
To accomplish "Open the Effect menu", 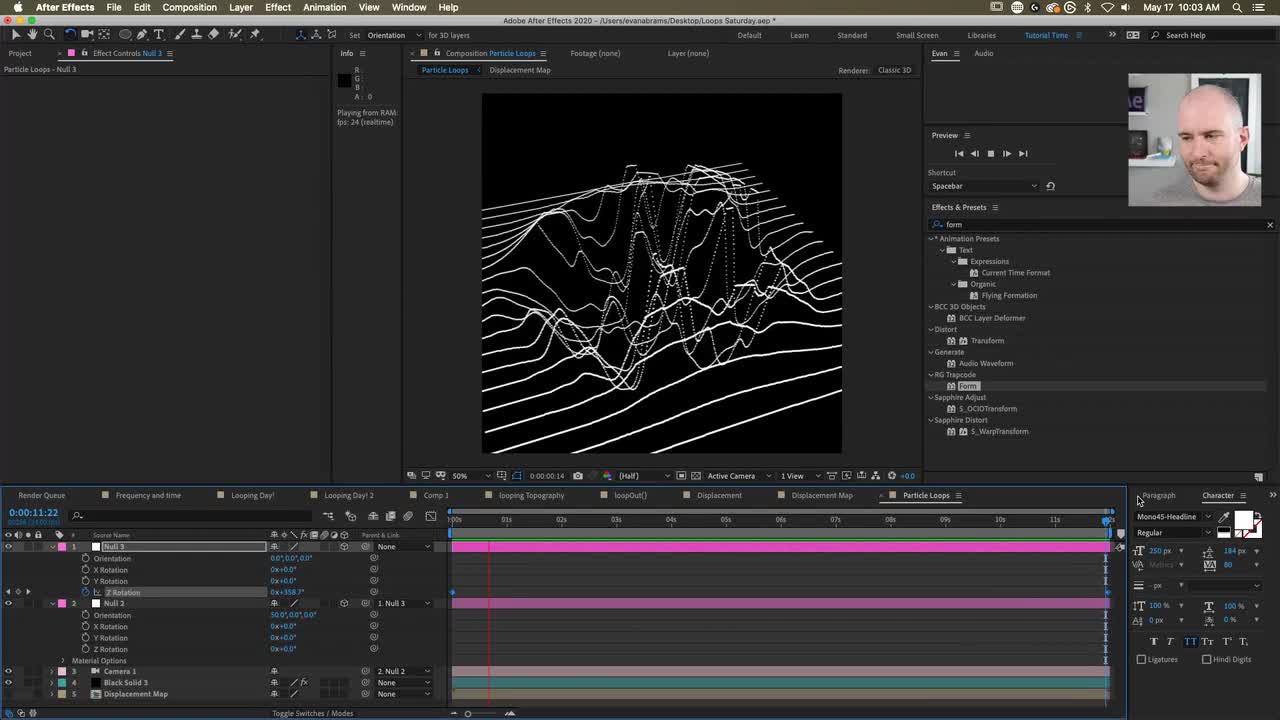I will (x=278, y=7).
